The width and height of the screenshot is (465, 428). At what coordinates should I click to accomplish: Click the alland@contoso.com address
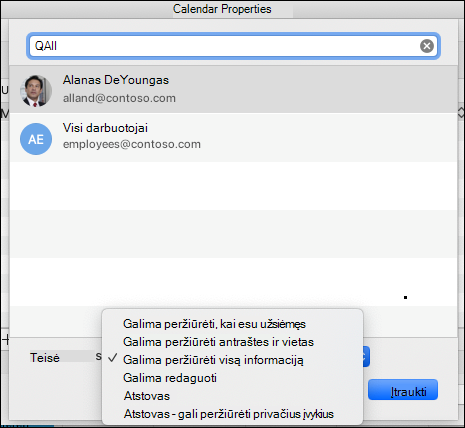coord(119,98)
